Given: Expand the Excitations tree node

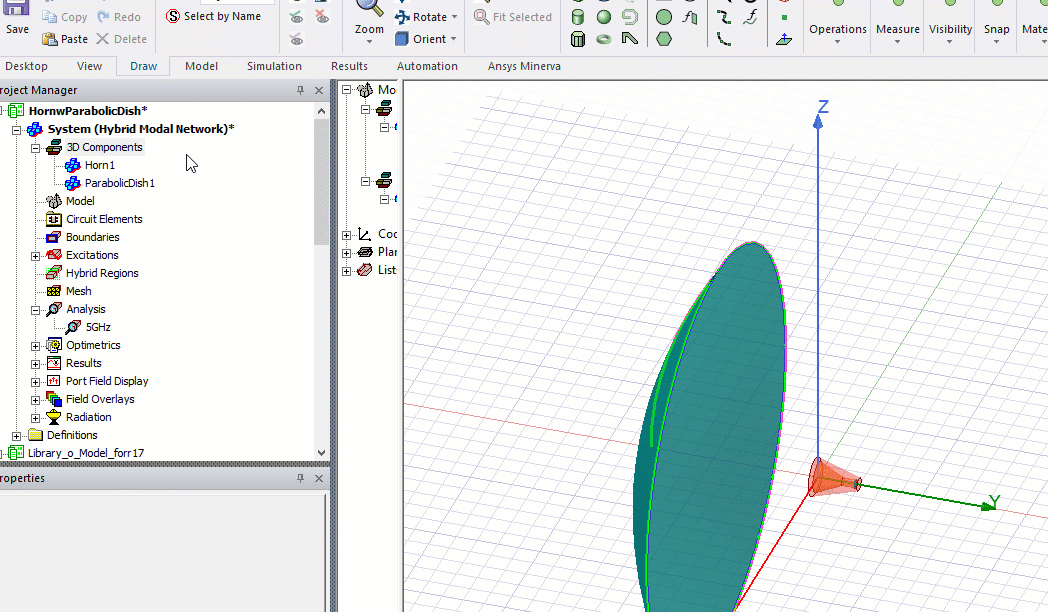Looking at the screenshot, I should [36, 255].
